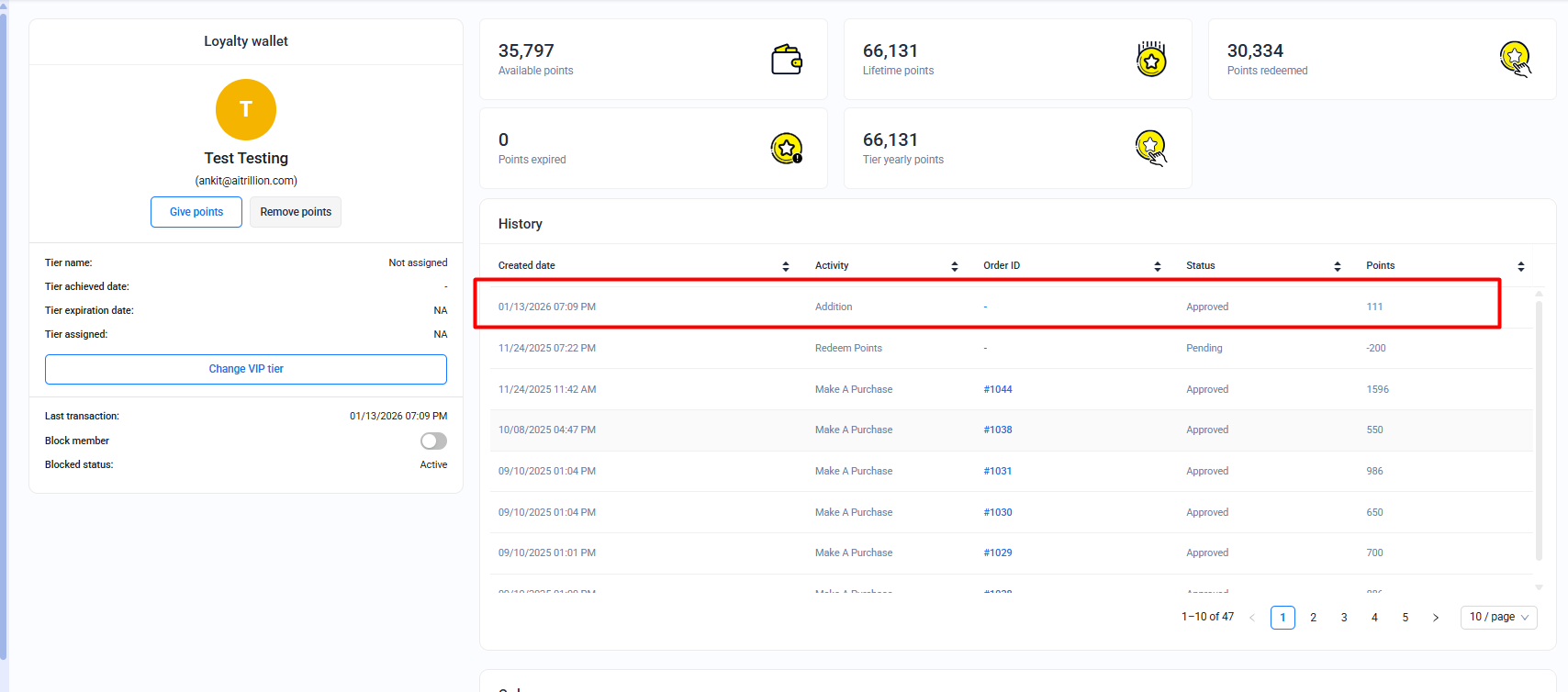
Task: Go to next page arrow
Action: tap(1436, 618)
